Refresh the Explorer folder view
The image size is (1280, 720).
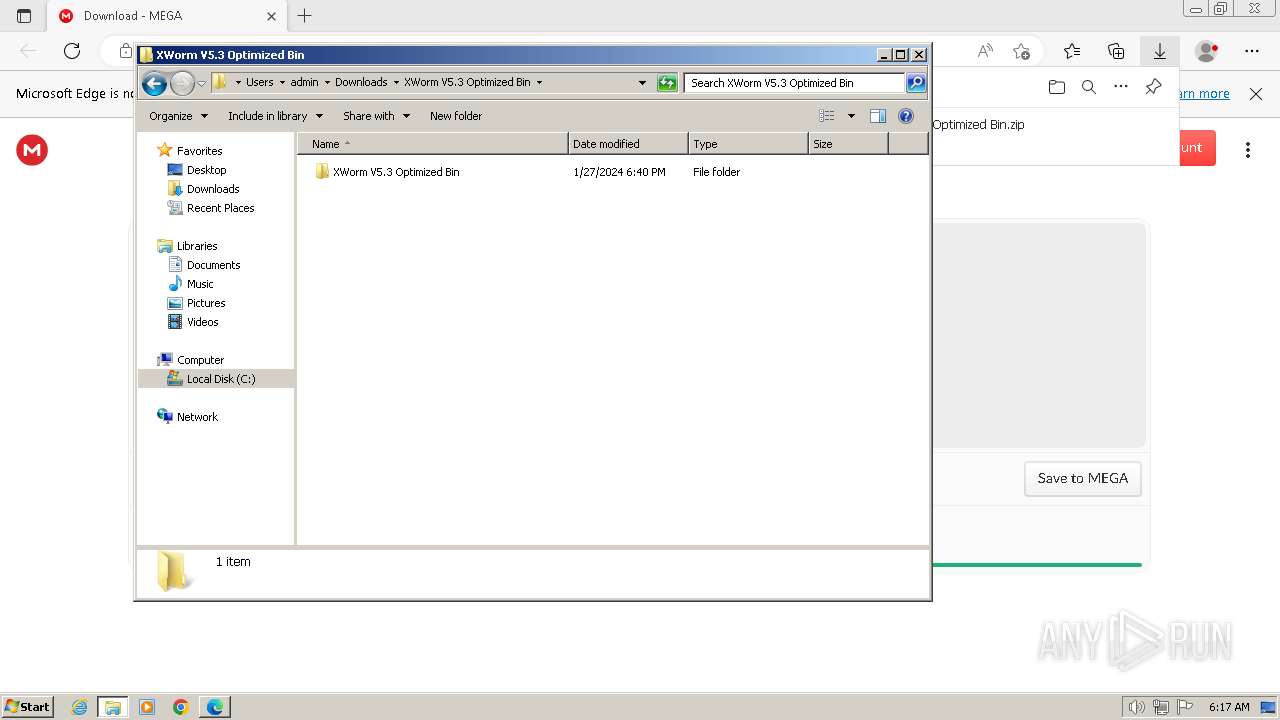pyautogui.click(x=667, y=83)
